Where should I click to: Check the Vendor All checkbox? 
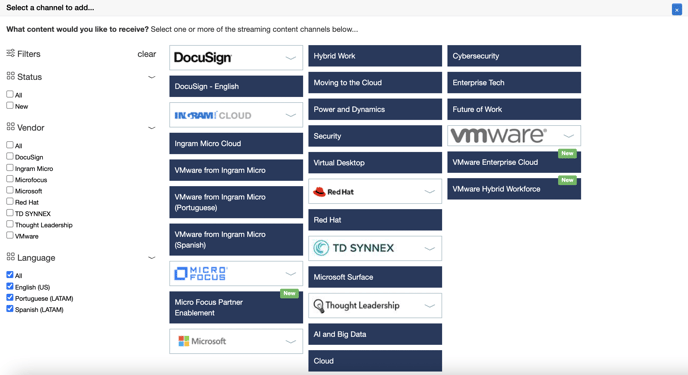[x=10, y=145]
